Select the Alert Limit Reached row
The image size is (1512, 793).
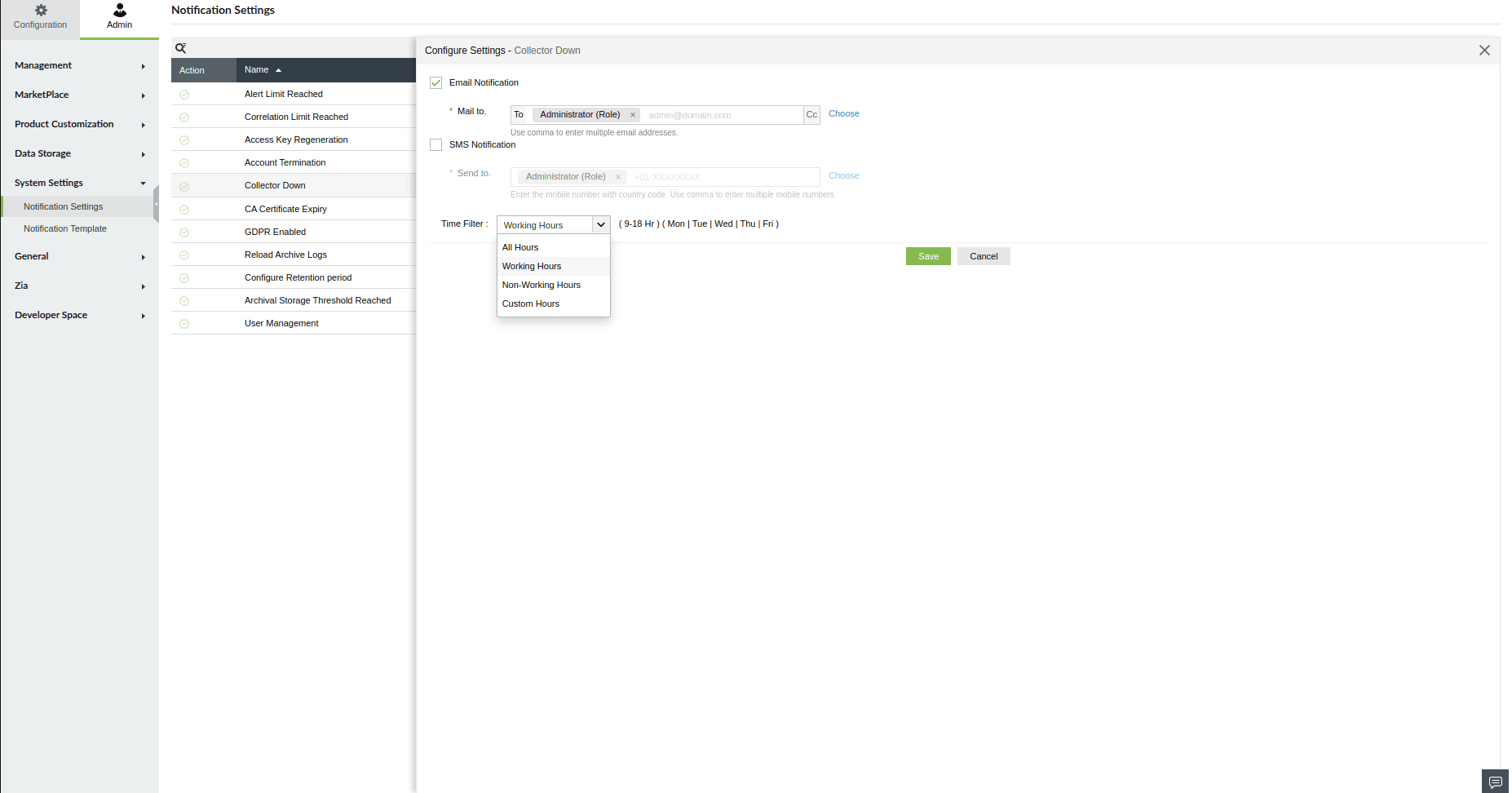pyautogui.click(x=294, y=94)
